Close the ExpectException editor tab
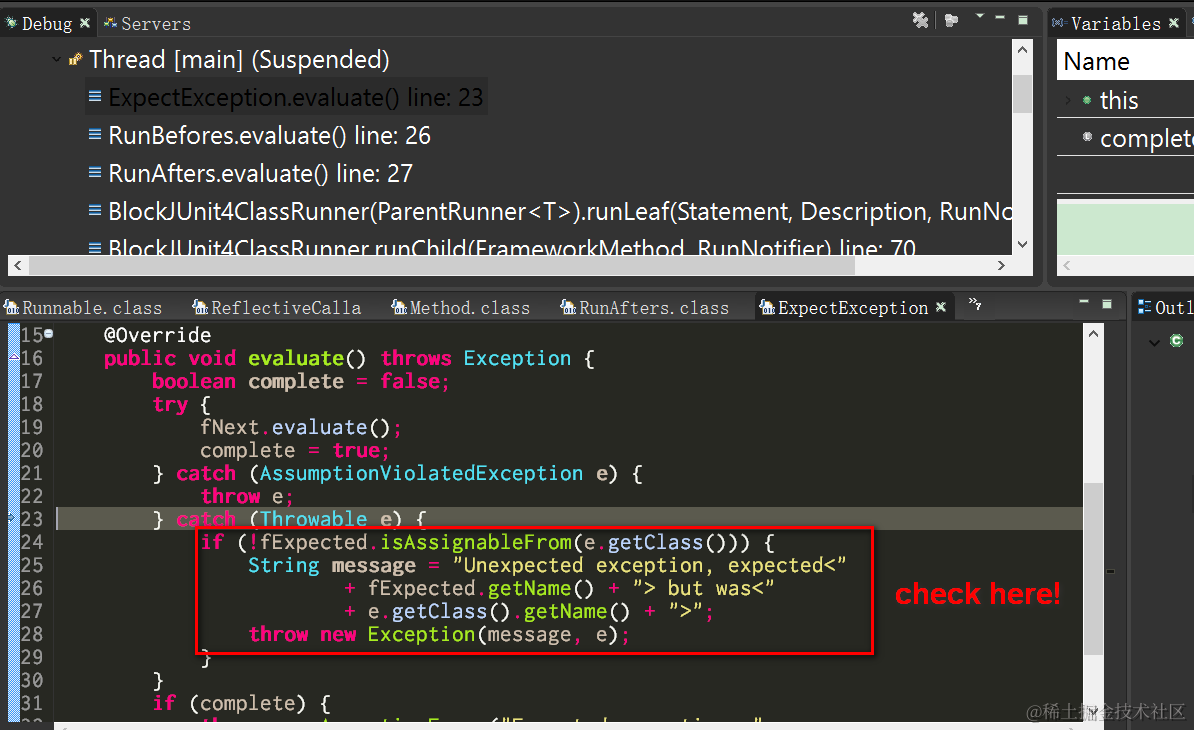Screen dimensions: 1194x730 pos(940,307)
